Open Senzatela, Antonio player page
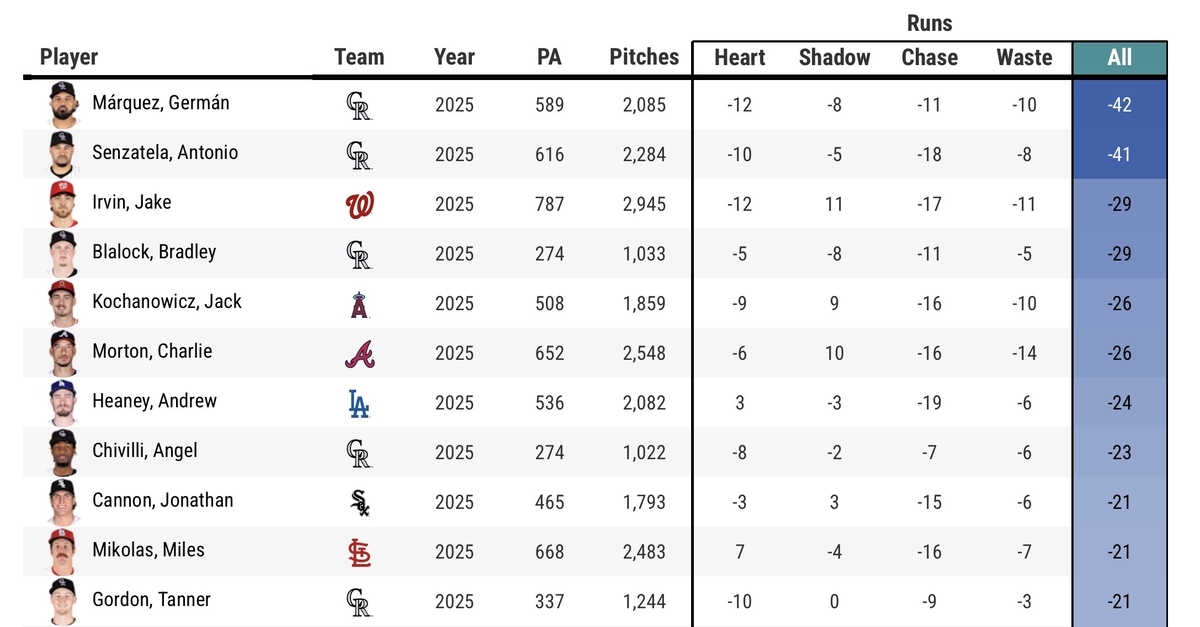This screenshot has width=1200, height=627. [165, 153]
